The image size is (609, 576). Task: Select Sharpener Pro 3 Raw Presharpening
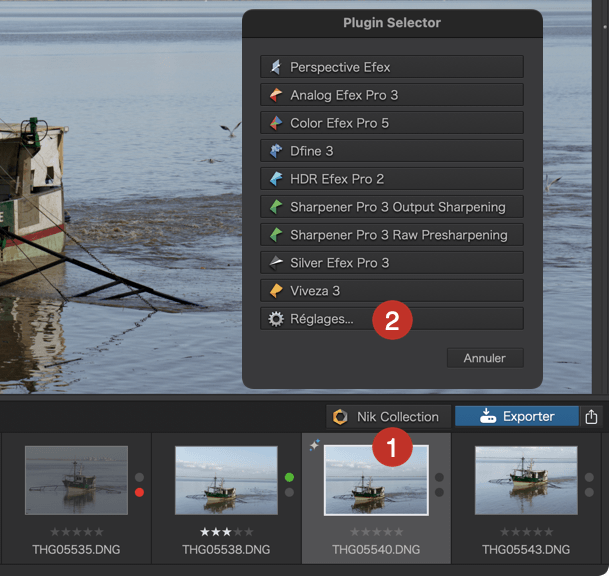[392, 235]
